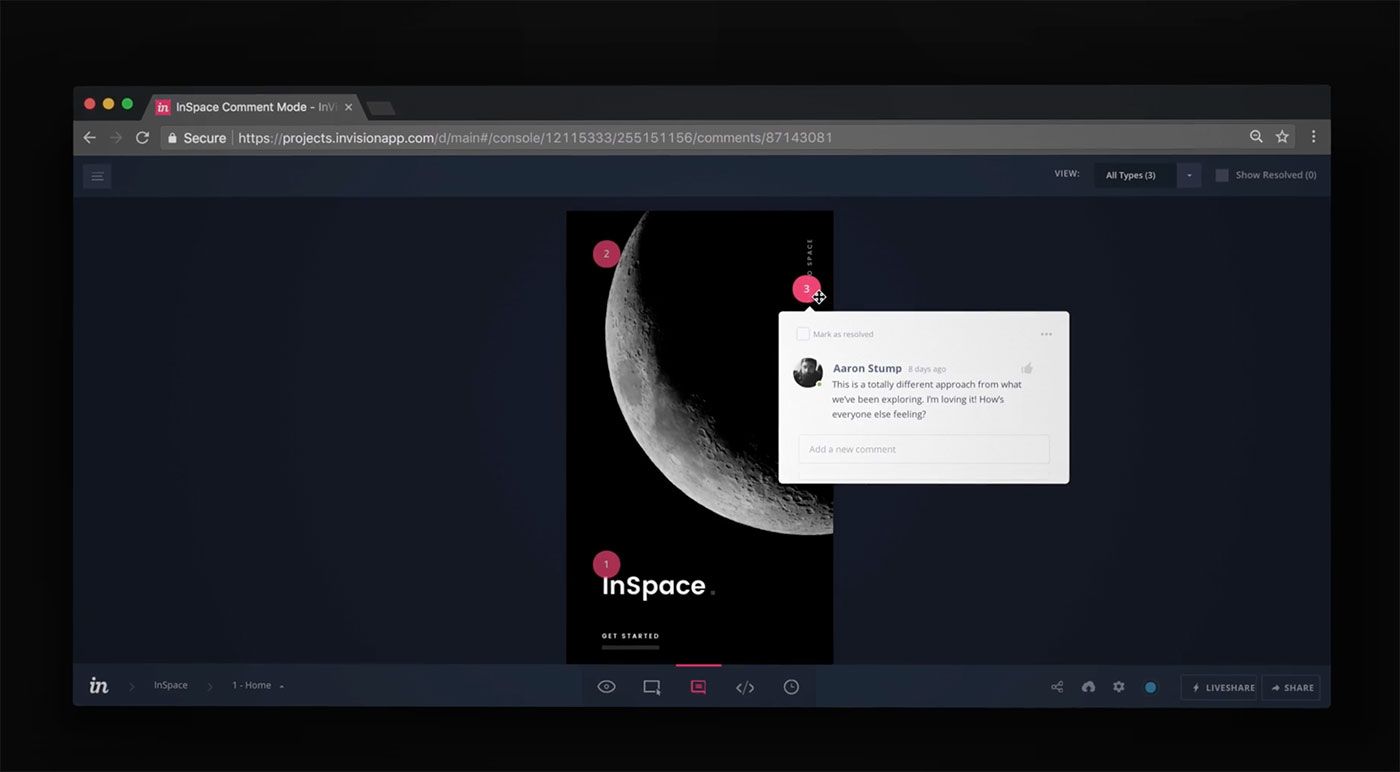Screen dimensions: 1400x772
Task: Select comment pin number 1
Action: click(x=606, y=564)
